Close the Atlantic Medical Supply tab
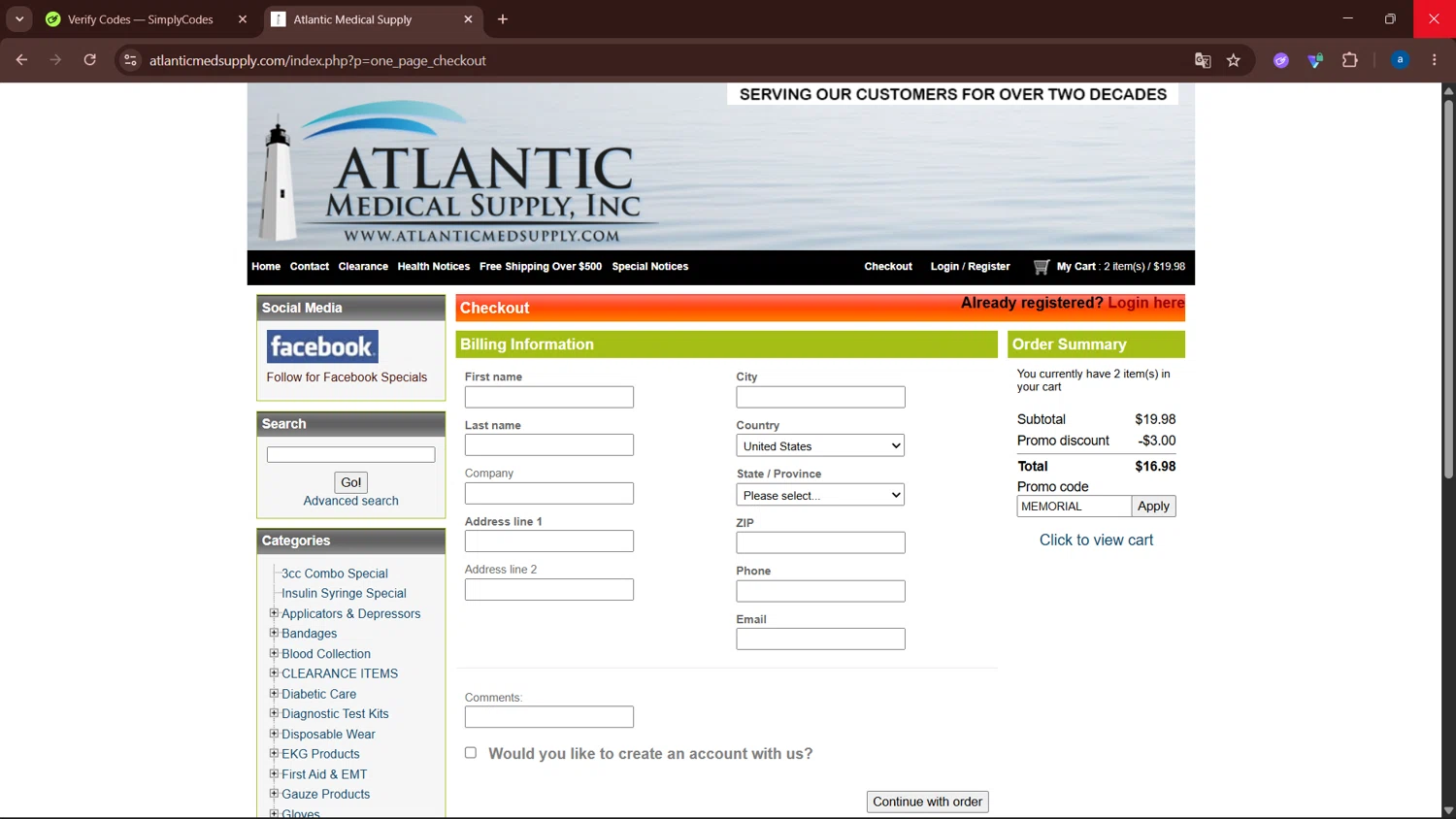The height and width of the screenshot is (819, 1456). [x=468, y=19]
